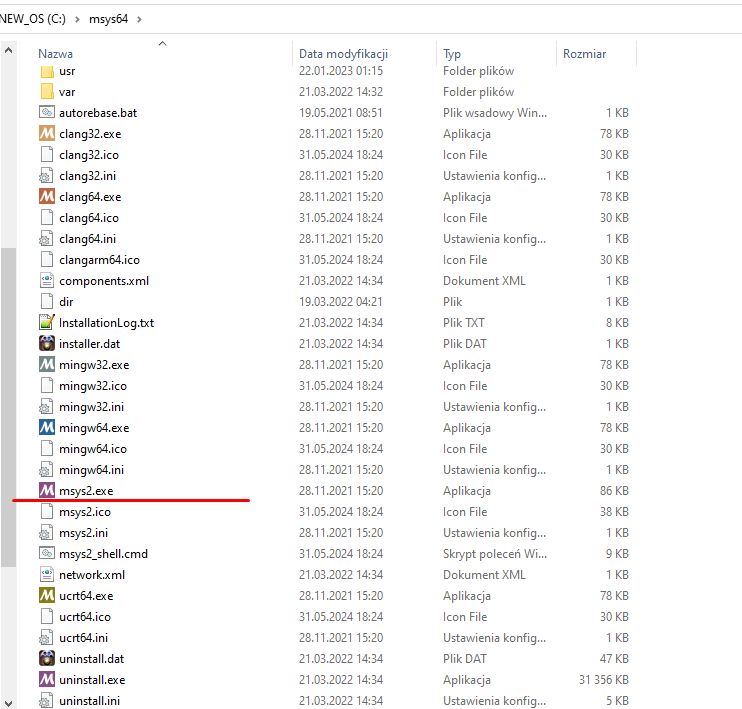742x709 pixels.
Task: Click the dir file icon
Action: pyautogui.click(x=47, y=301)
